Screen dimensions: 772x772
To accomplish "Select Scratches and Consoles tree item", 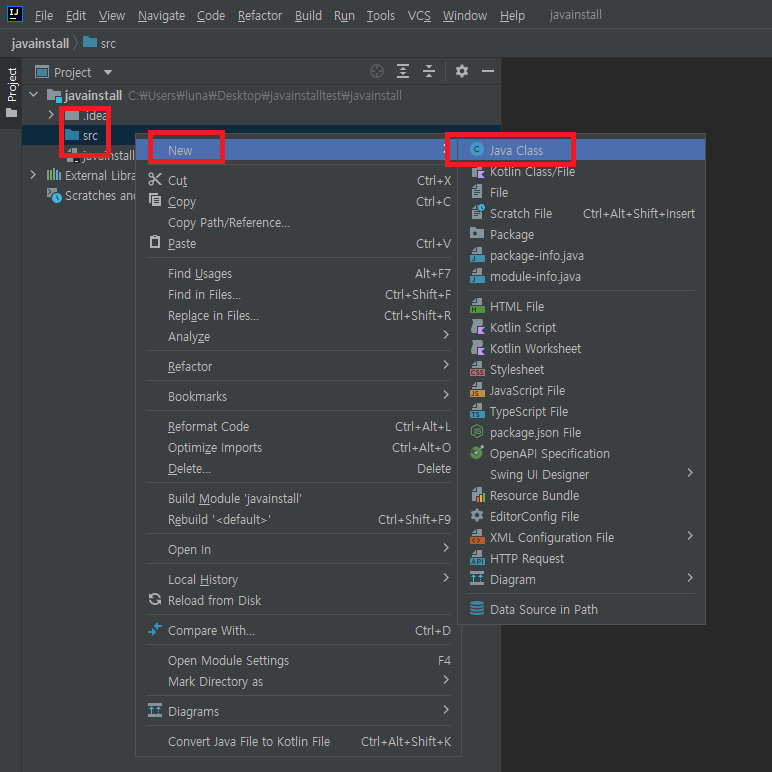I will coord(91,195).
